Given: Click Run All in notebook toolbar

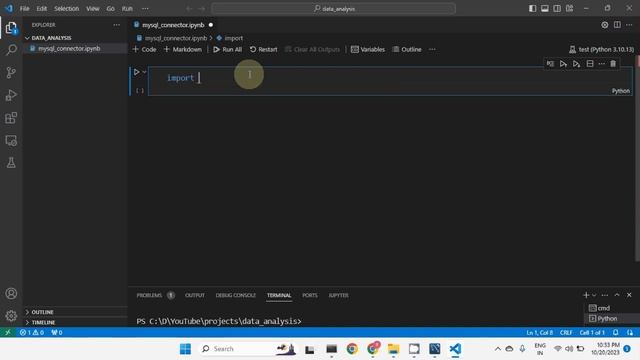Looking at the screenshot, I should [x=227, y=49].
